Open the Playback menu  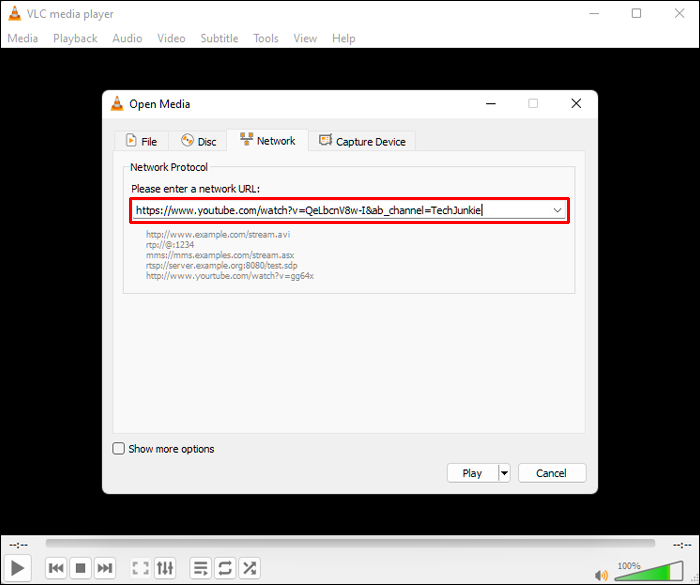tap(75, 38)
